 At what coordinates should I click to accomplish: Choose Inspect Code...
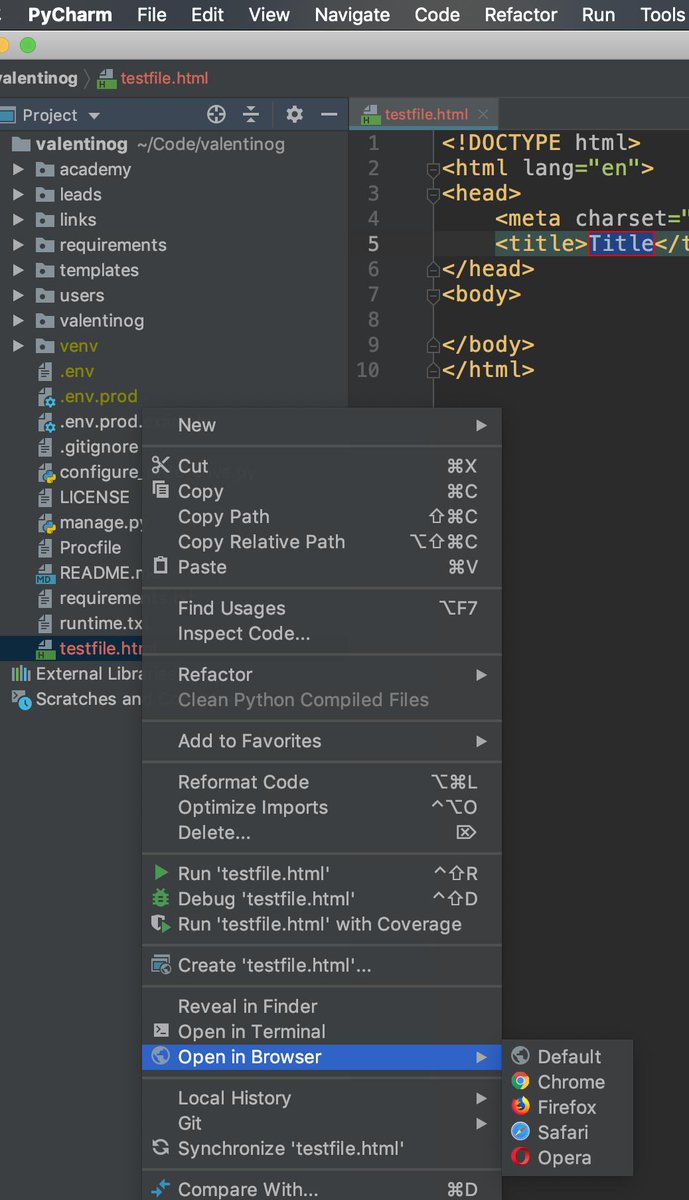point(322,633)
